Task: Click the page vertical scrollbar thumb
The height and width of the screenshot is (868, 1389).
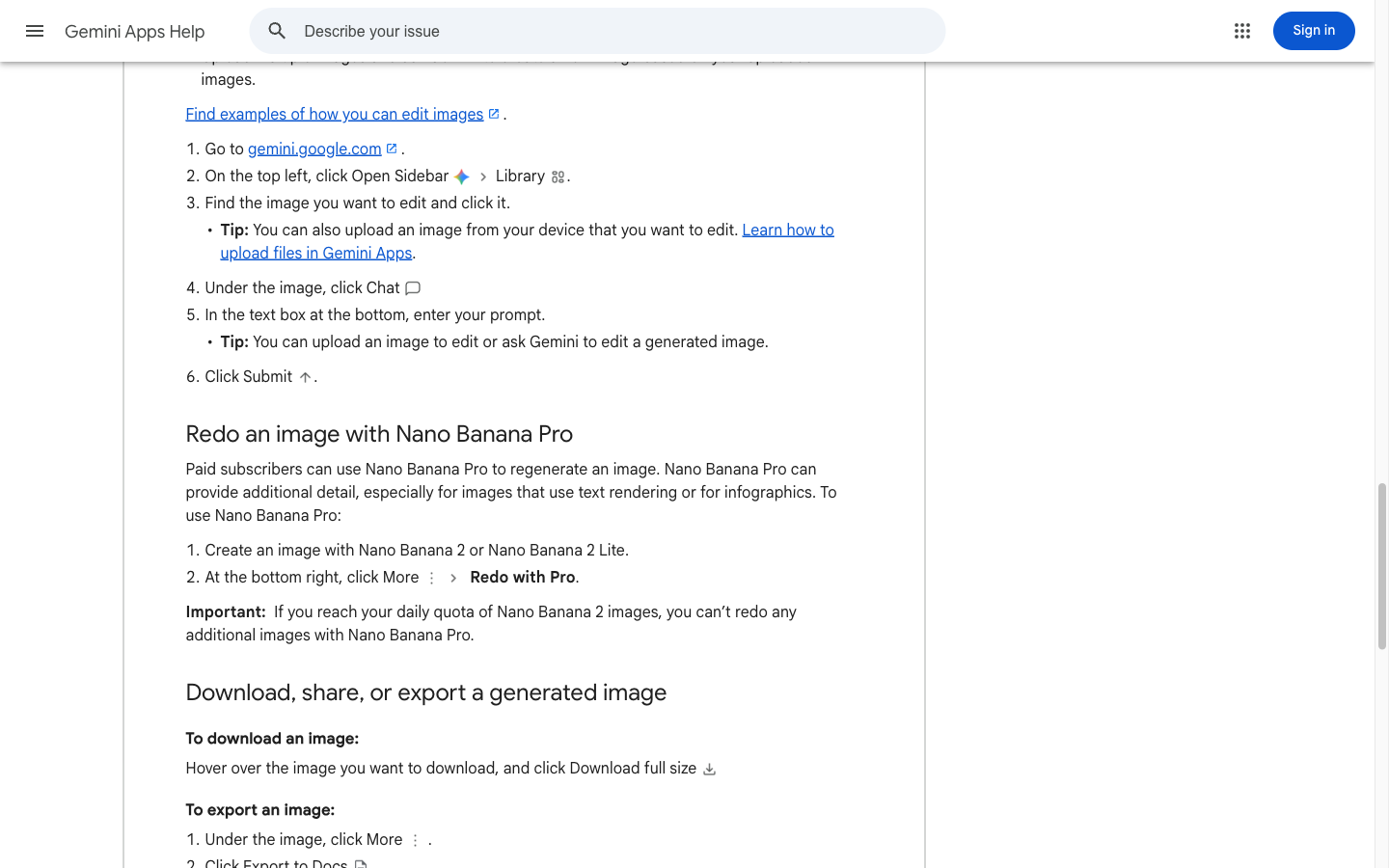Action: (x=1382, y=566)
